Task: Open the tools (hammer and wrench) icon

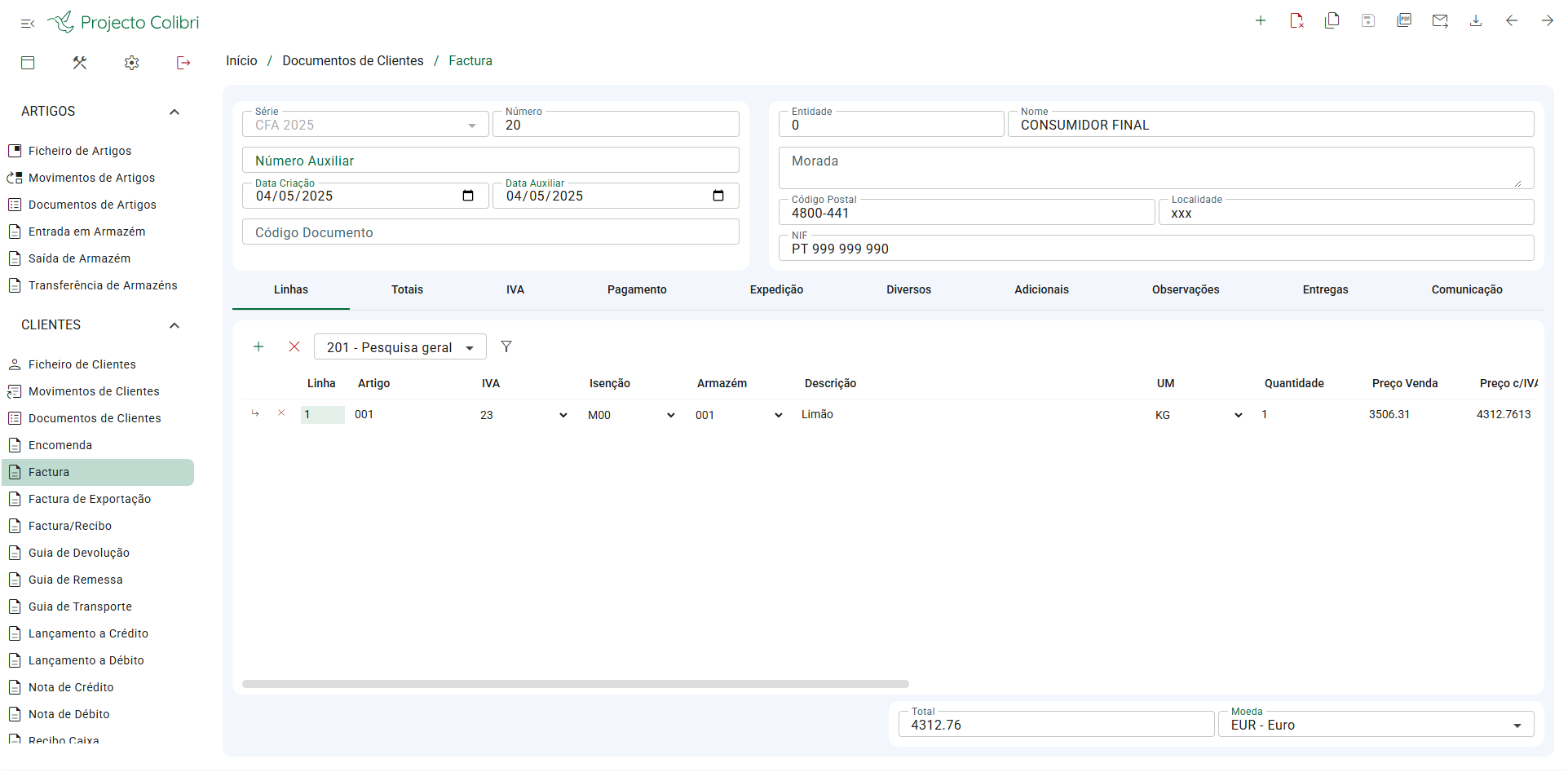Action: tap(80, 63)
